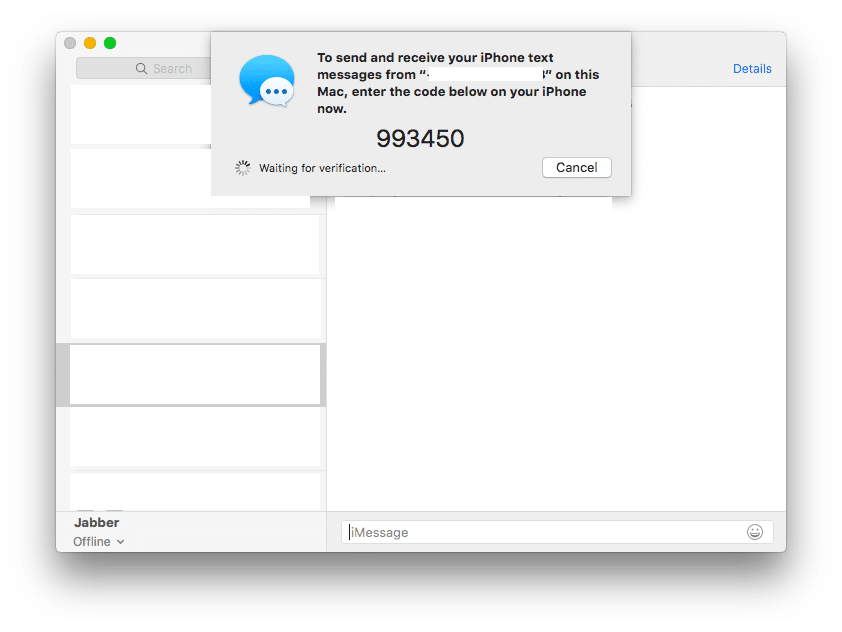
Task: Cancel the iPhone verification dialog
Action: (576, 167)
